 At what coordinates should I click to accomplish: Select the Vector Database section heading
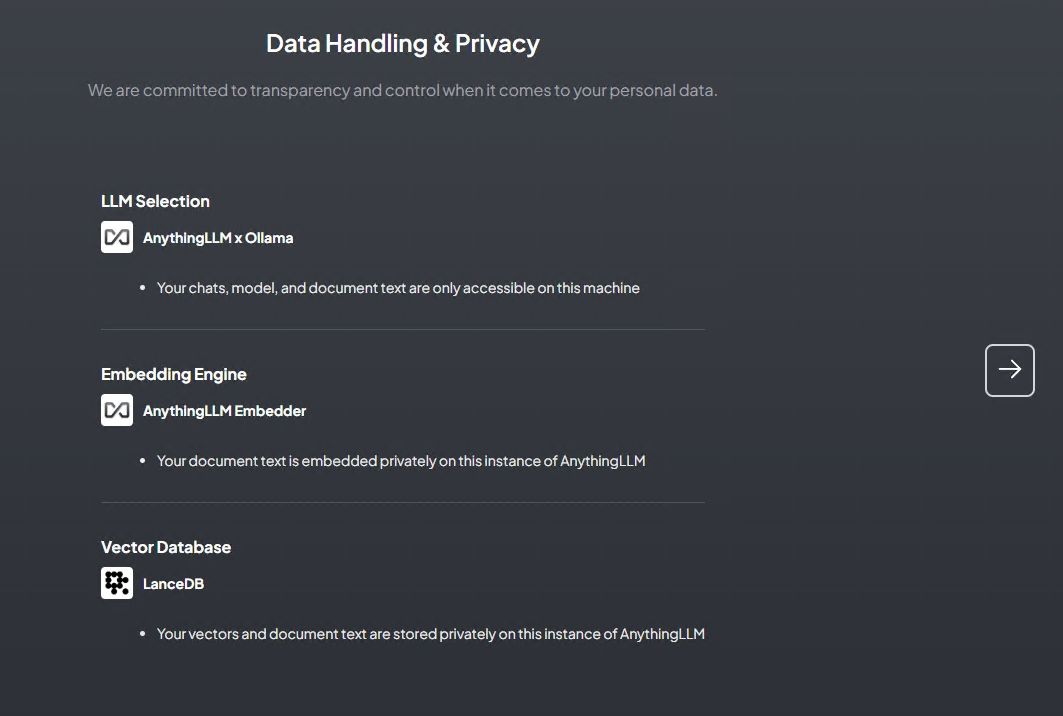165,547
